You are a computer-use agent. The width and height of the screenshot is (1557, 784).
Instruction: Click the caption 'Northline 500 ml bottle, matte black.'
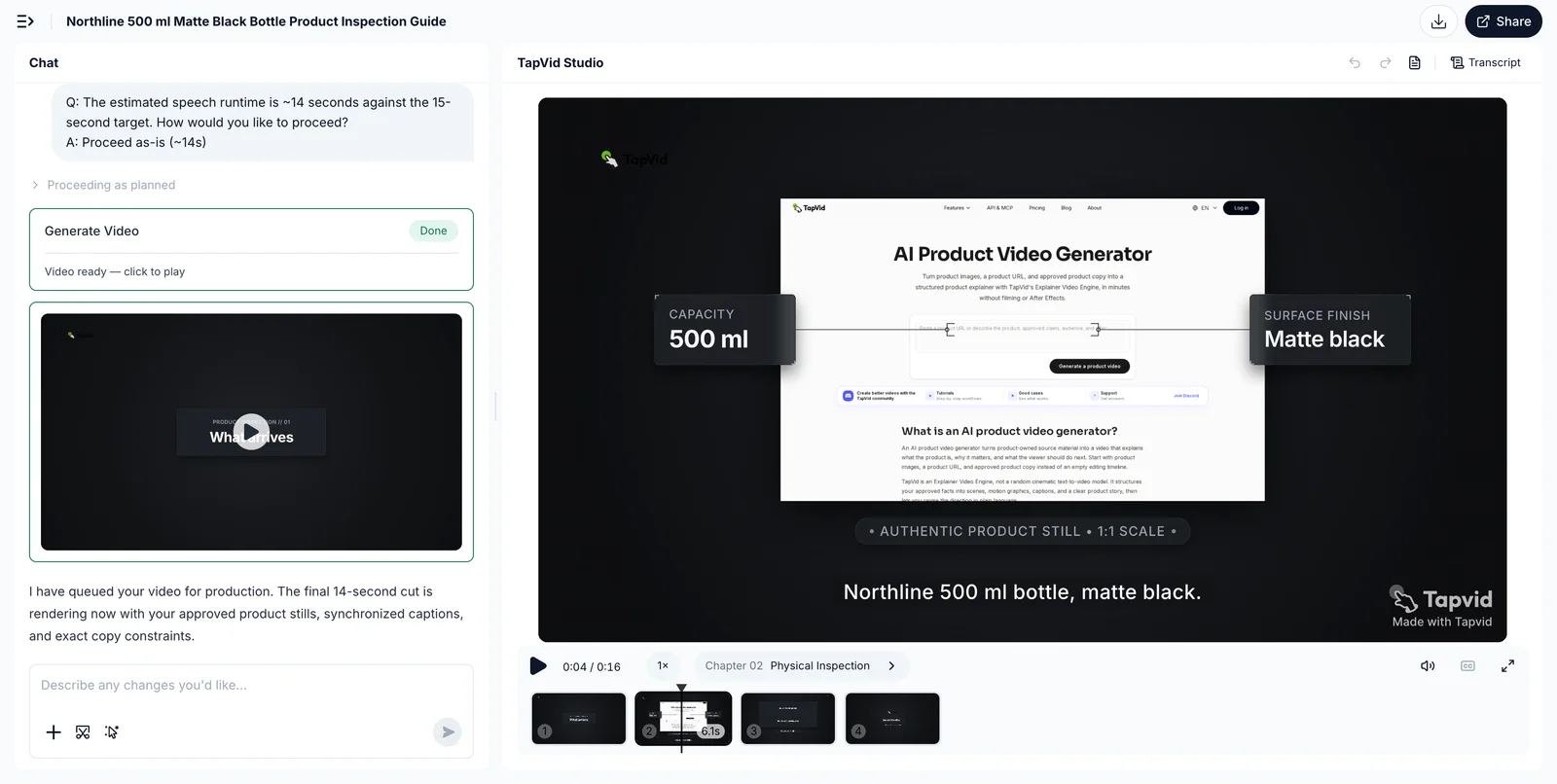1023,592
